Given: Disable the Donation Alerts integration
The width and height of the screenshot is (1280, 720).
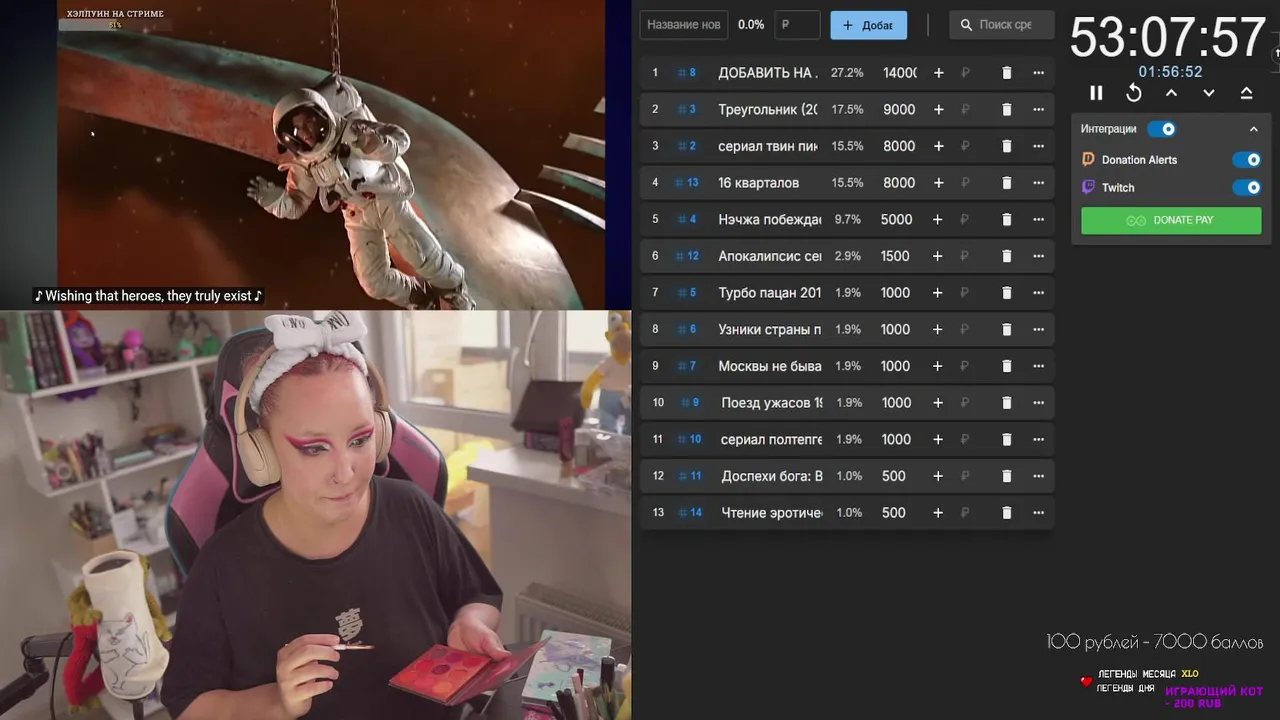Looking at the screenshot, I should click(1246, 160).
